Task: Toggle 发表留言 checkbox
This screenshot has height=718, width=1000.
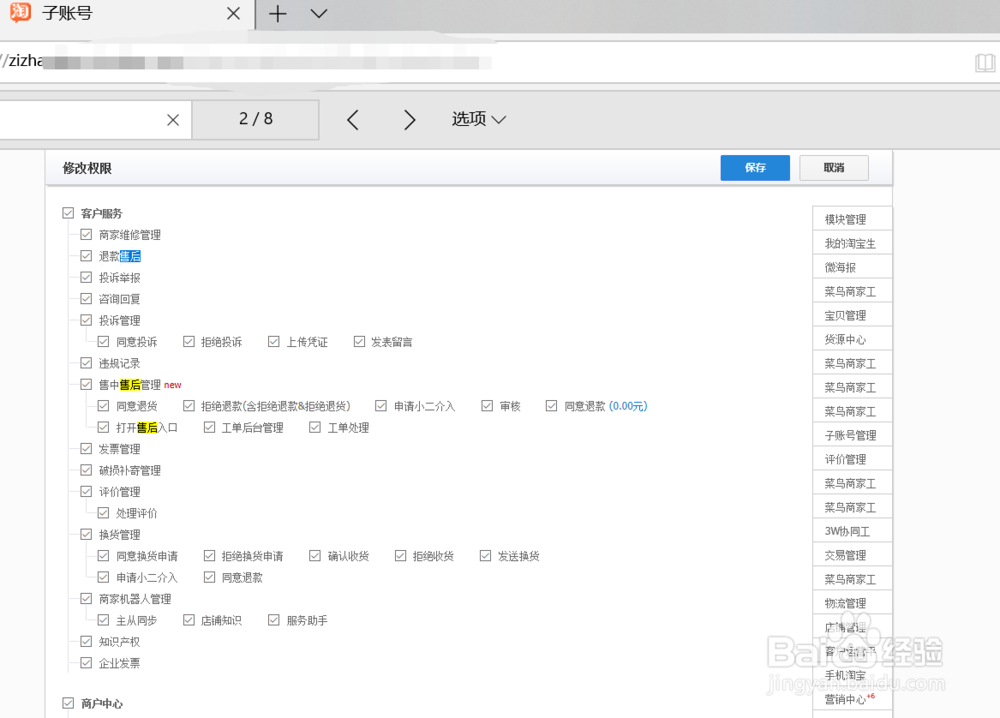Action: point(359,342)
